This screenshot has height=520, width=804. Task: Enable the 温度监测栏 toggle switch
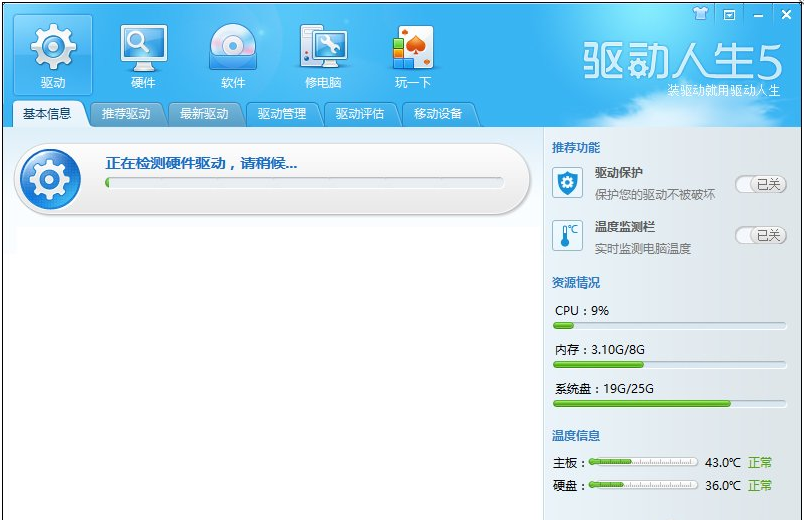coord(760,236)
